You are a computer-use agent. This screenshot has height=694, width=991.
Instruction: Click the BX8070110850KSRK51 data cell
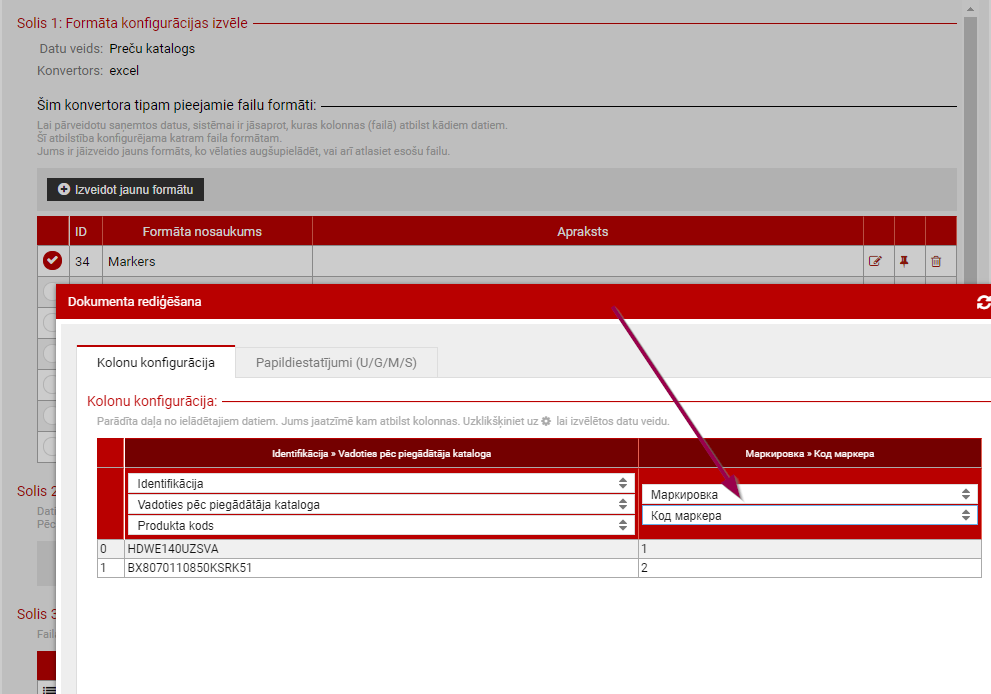click(380, 568)
